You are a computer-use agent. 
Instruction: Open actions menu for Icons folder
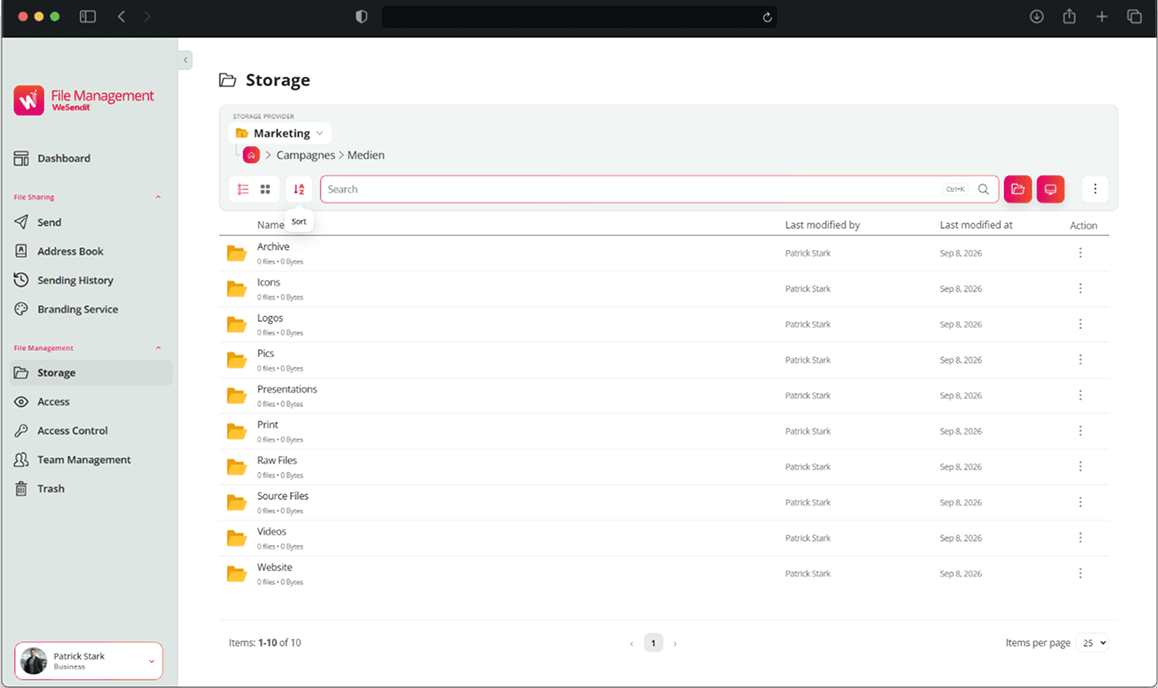click(1080, 289)
